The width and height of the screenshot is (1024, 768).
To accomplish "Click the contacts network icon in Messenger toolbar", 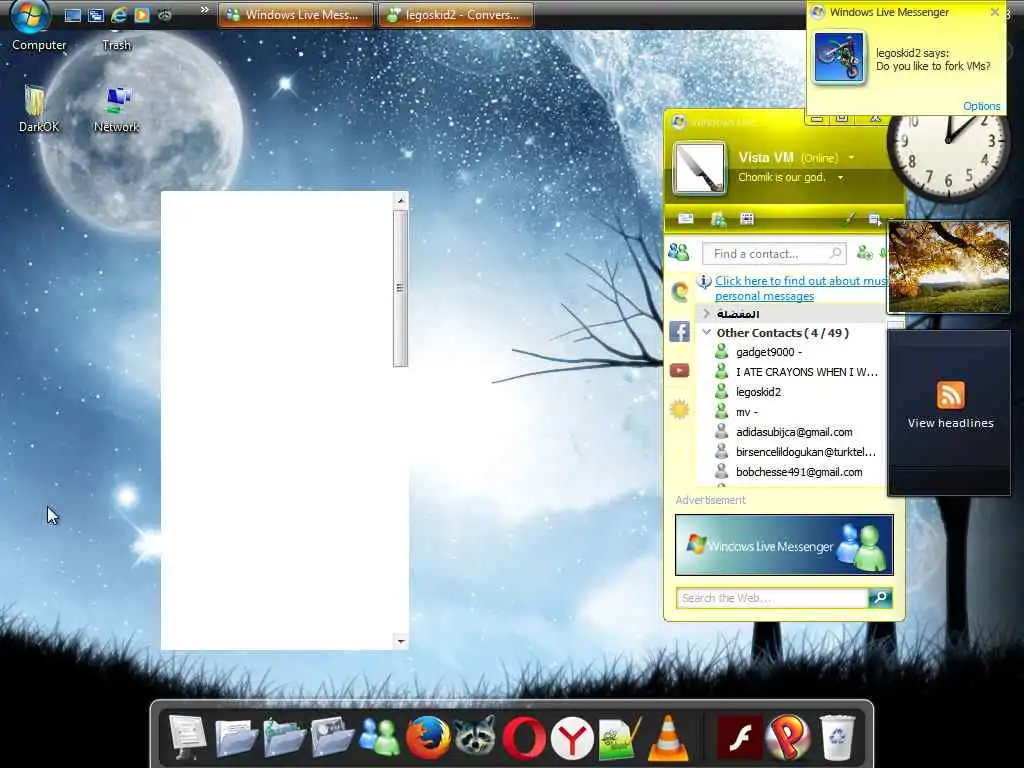I will point(718,219).
